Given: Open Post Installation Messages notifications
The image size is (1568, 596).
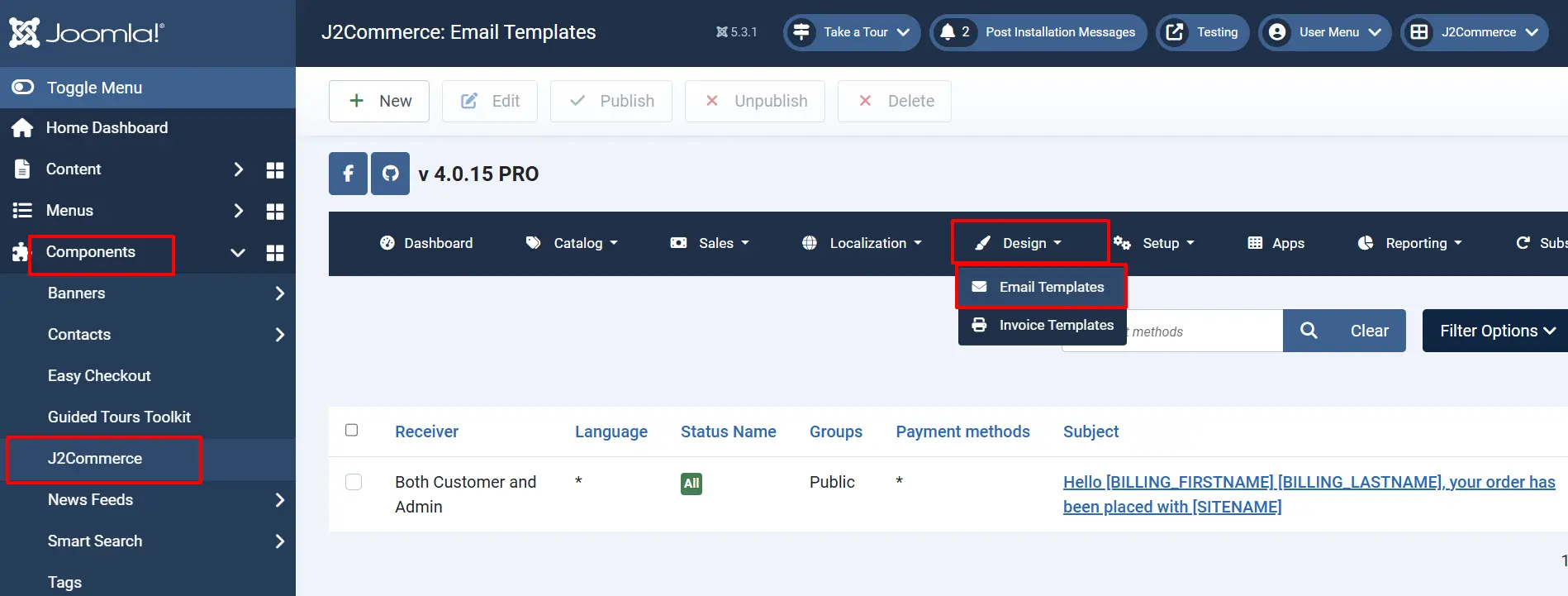Looking at the screenshot, I should pyautogui.click(x=1038, y=32).
